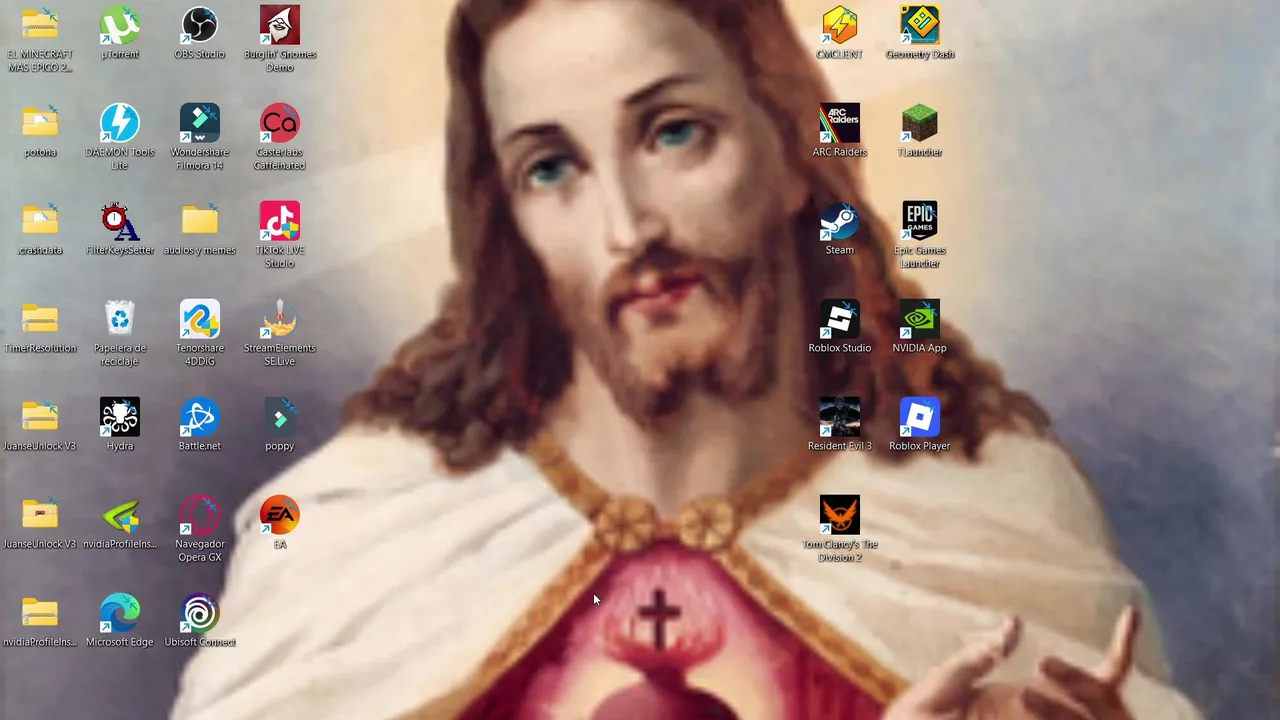This screenshot has width=1280, height=720.
Task: Open the EA app icon
Action: click(280, 516)
